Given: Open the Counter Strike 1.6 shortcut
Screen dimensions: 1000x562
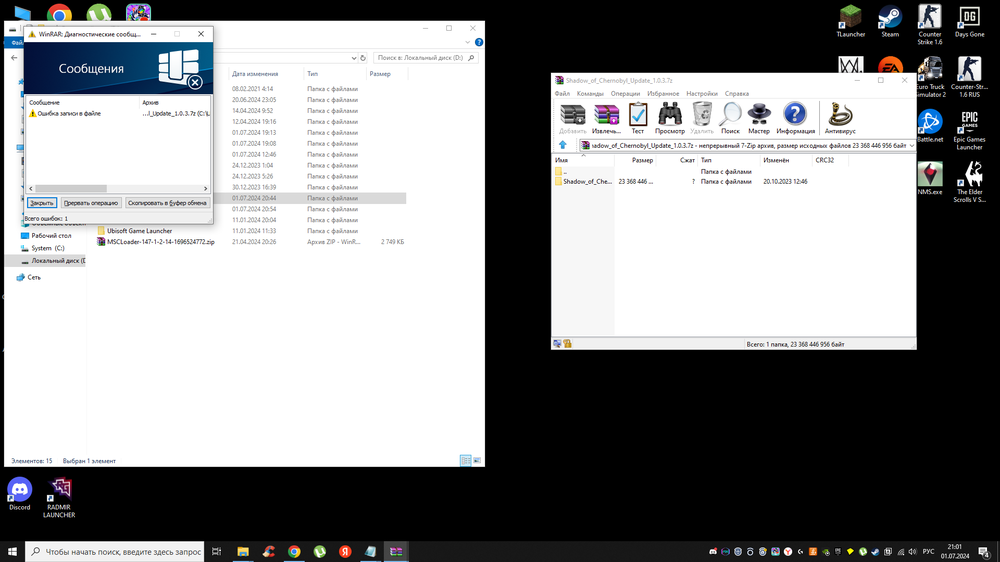Looking at the screenshot, I should [x=930, y=25].
